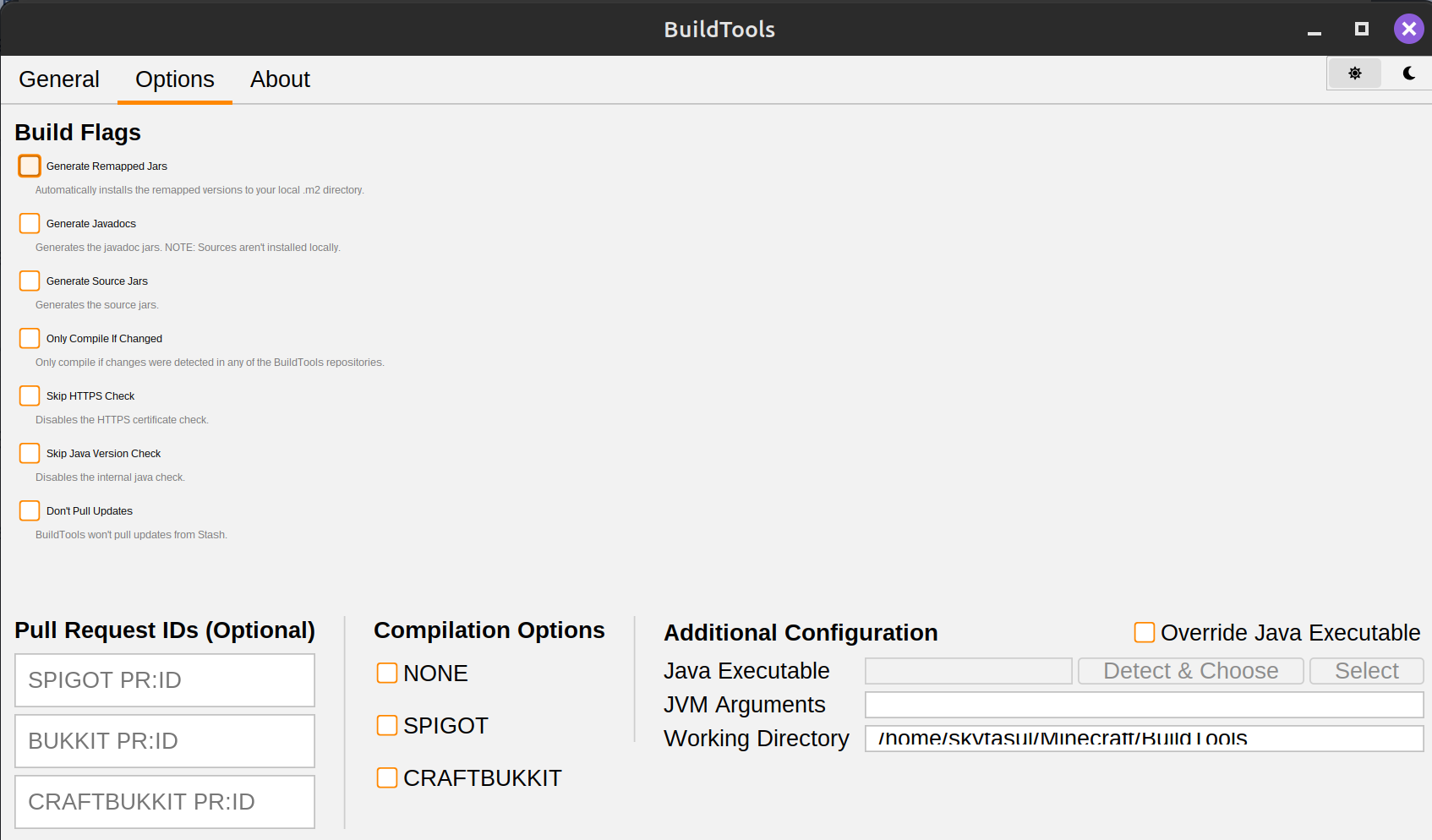The image size is (1432, 840).
Task: Select the Options tab
Action: click(x=175, y=79)
